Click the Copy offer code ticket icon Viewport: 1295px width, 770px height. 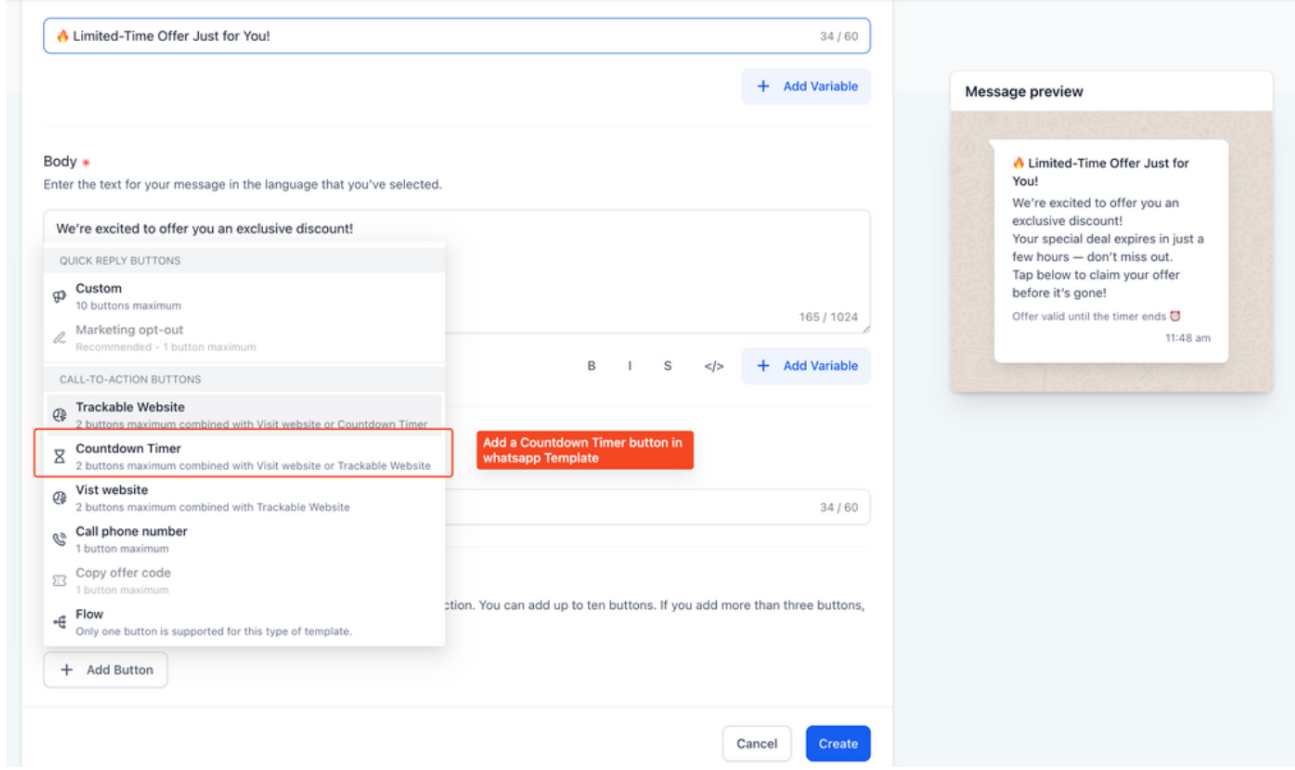coord(59,580)
